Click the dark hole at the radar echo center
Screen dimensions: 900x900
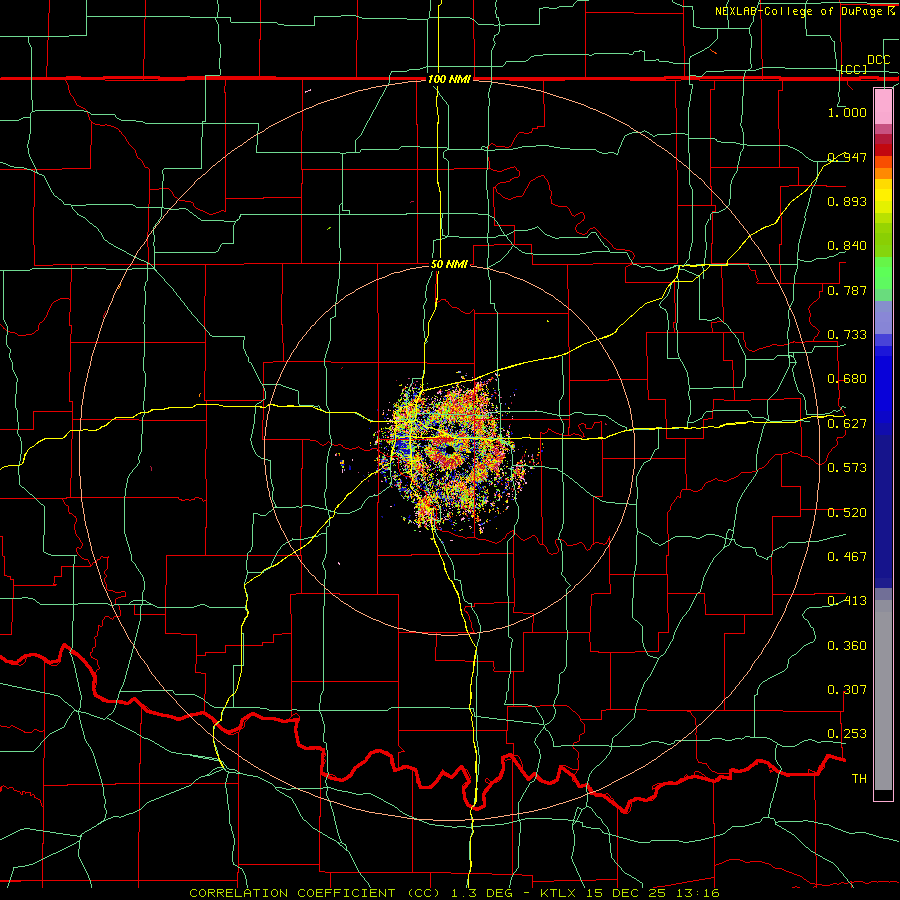(448, 450)
